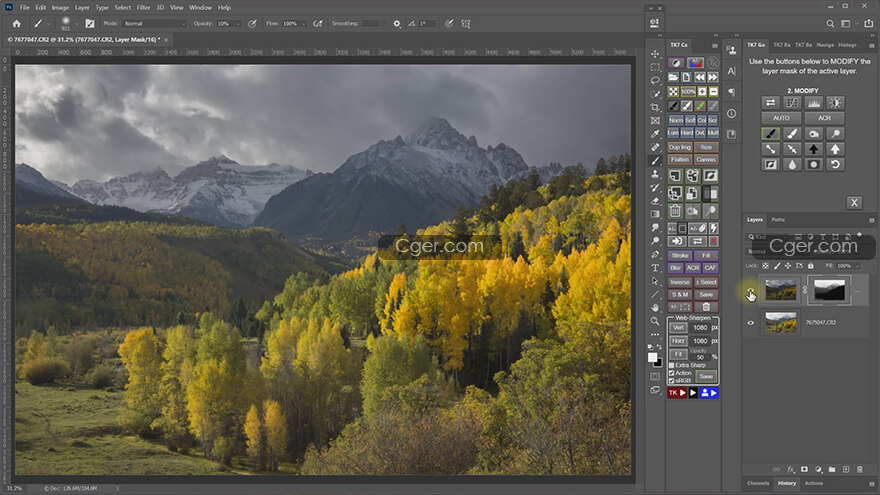
Task: Click the X button in TK7 Go panel
Action: coord(854,203)
